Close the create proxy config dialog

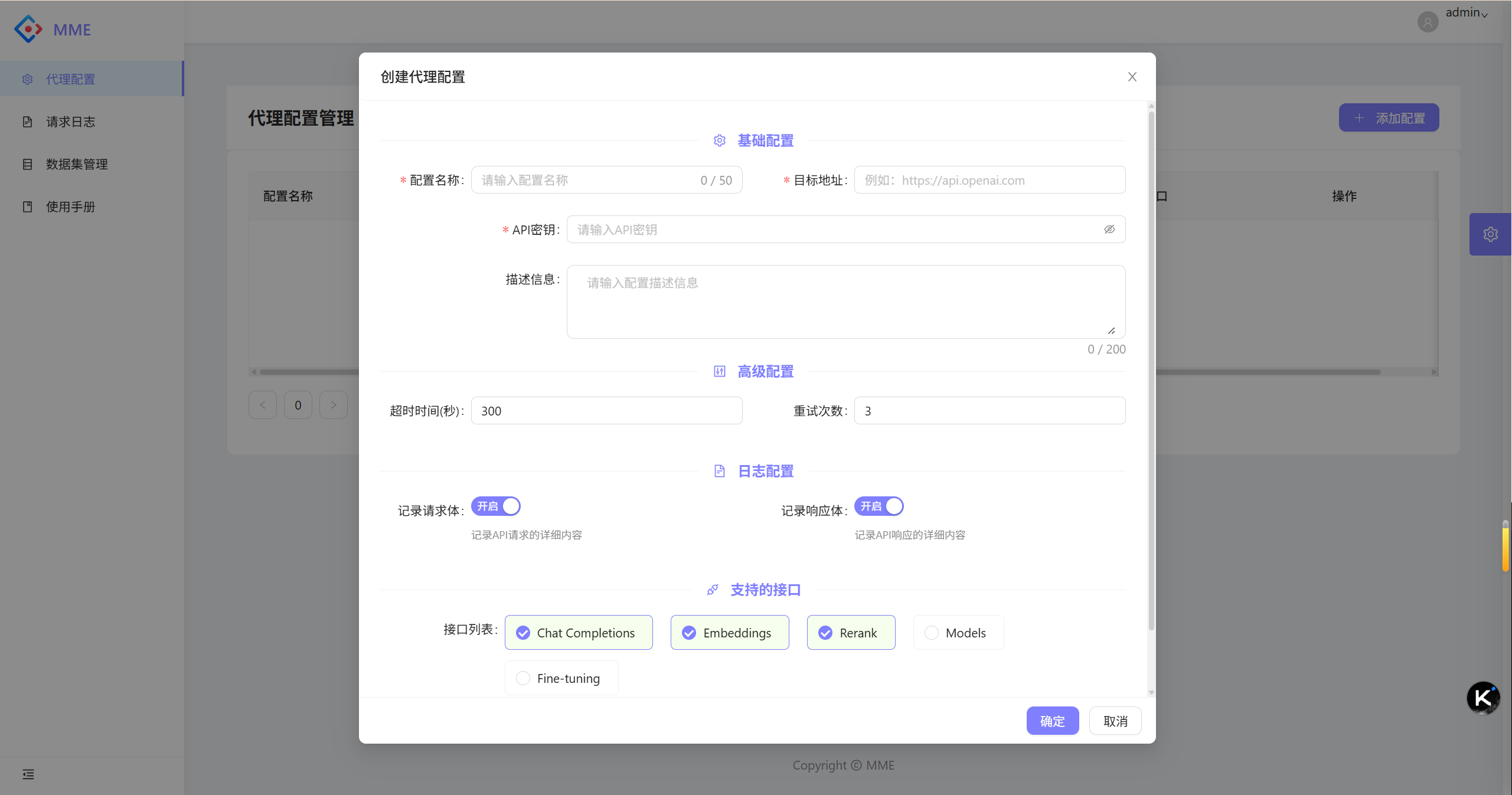(x=1132, y=77)
